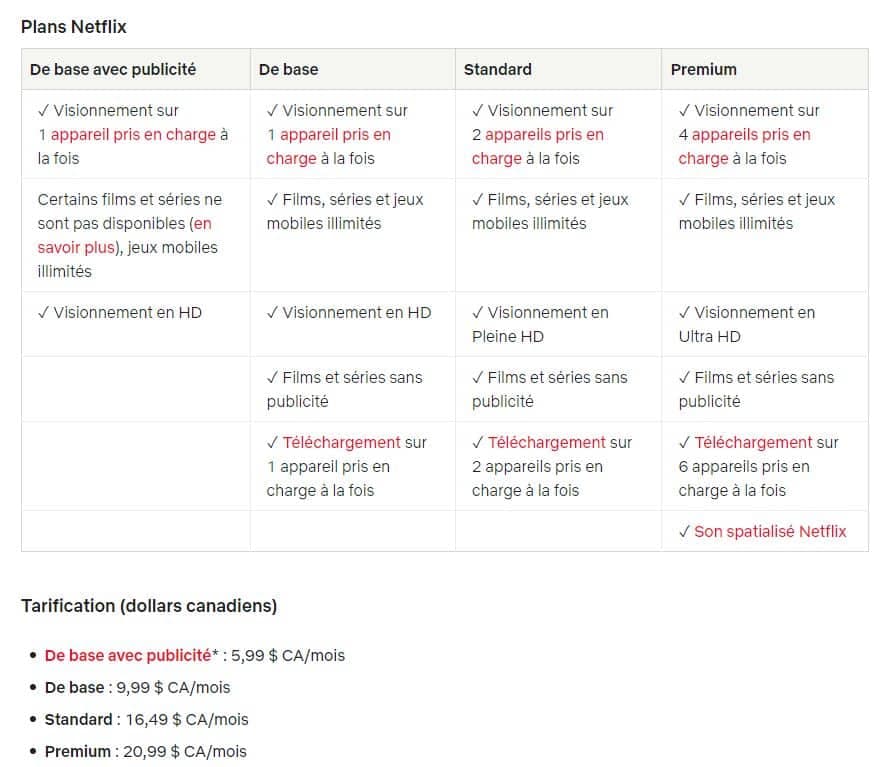Select the 'Visionnement en Ultra HD' cell

point(746,324)
